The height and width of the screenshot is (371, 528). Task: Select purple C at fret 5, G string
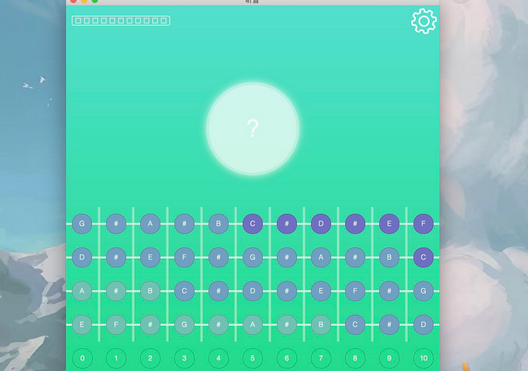(x=253, y=224)
